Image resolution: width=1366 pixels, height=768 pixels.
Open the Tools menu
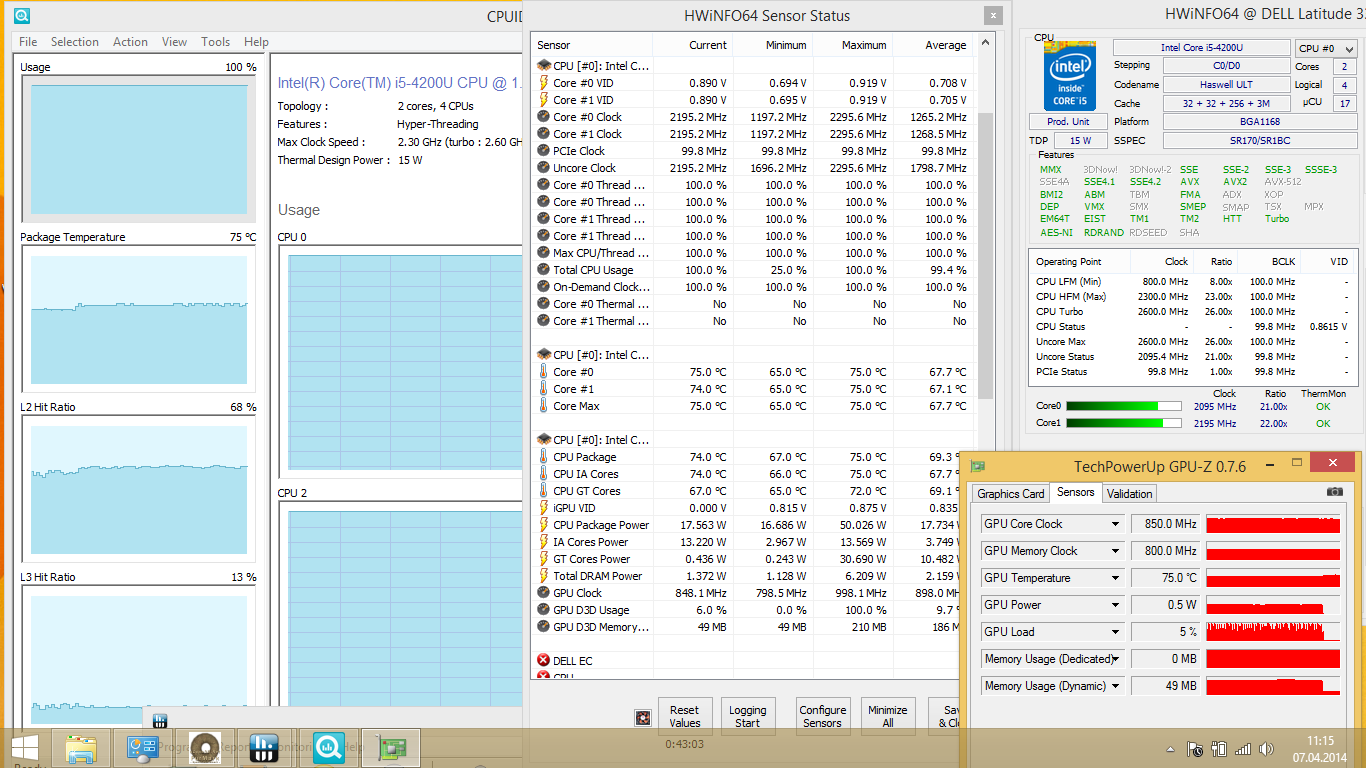tap(216, 42)
